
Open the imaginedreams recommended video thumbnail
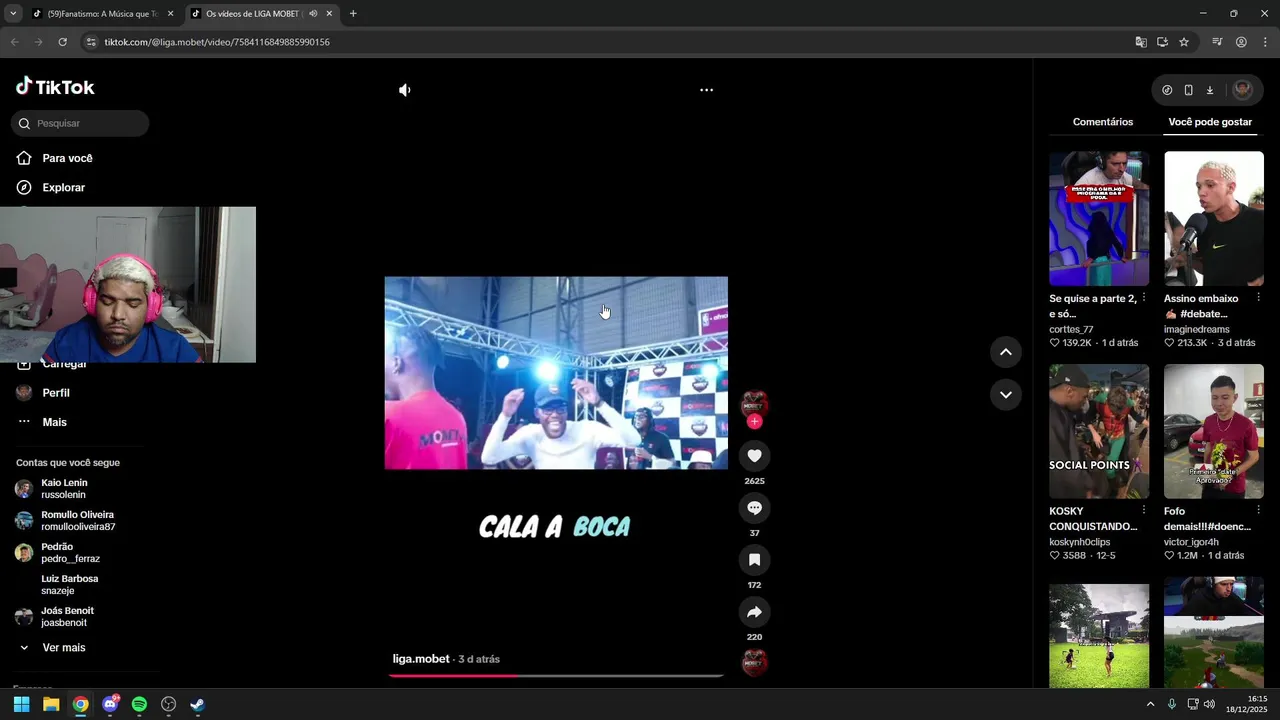click(x=1214, y=219)
